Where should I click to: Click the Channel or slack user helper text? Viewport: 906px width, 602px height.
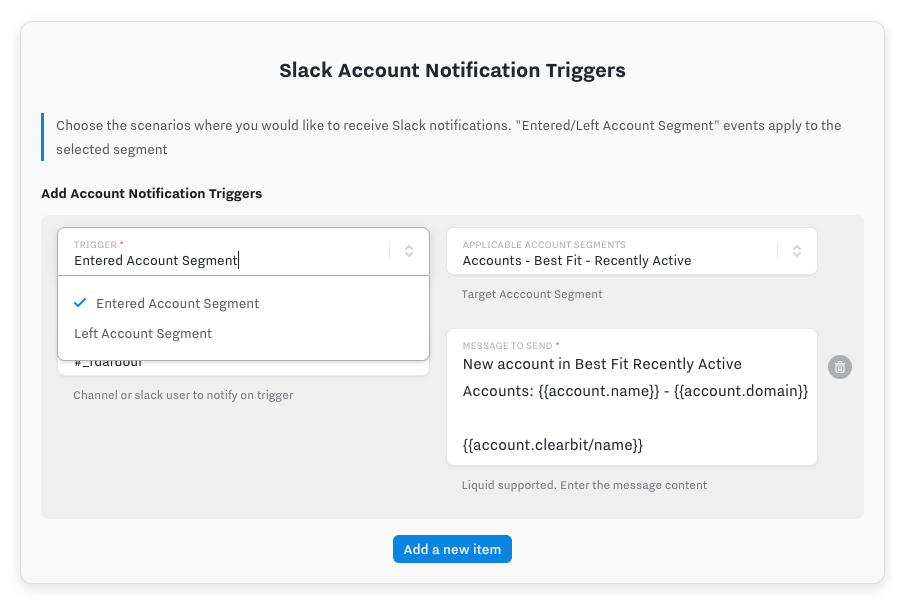coord(183,395)
